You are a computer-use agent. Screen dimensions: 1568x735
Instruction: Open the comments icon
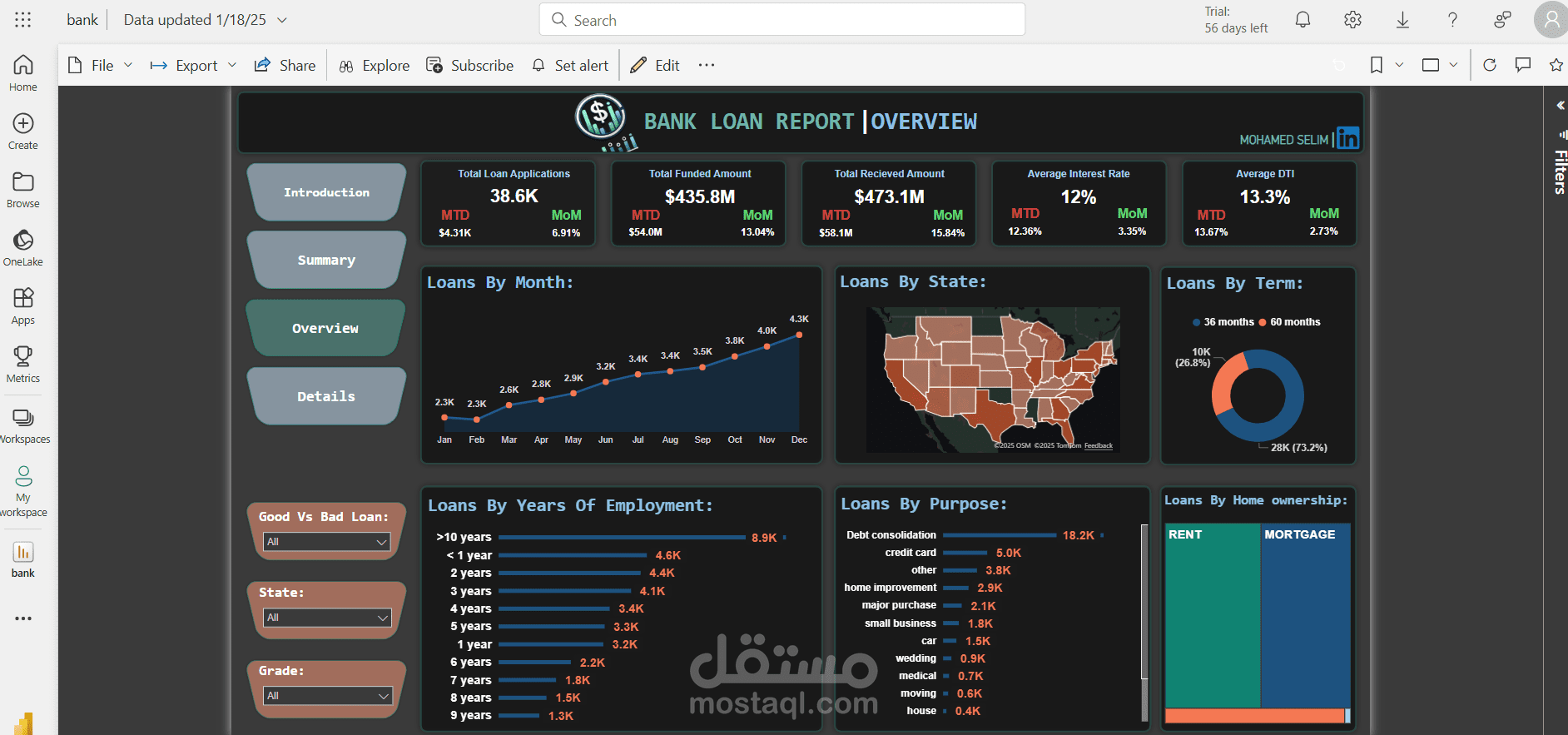tap(1523, 65)
